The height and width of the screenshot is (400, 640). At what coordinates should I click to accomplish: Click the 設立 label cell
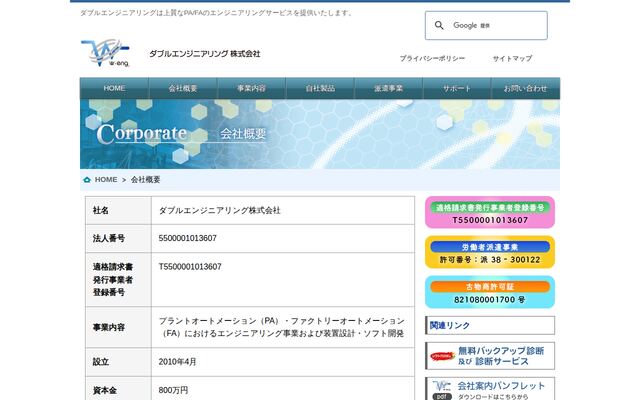(118, 362)
